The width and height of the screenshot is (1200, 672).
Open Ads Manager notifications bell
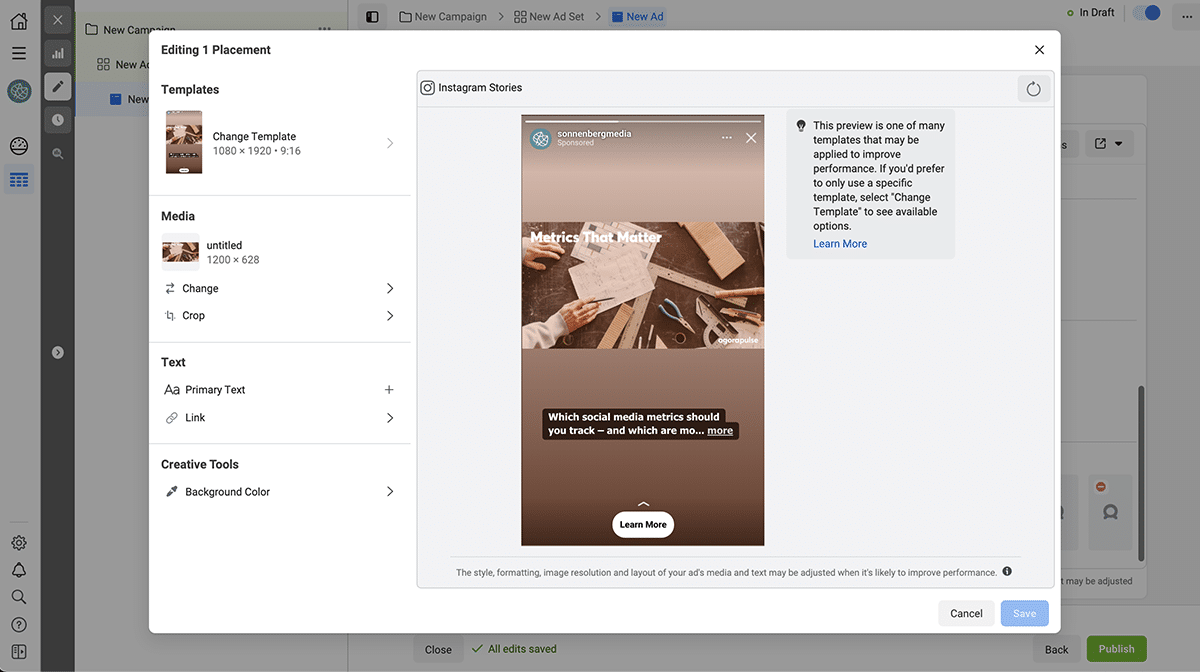(x=18, y=568)
